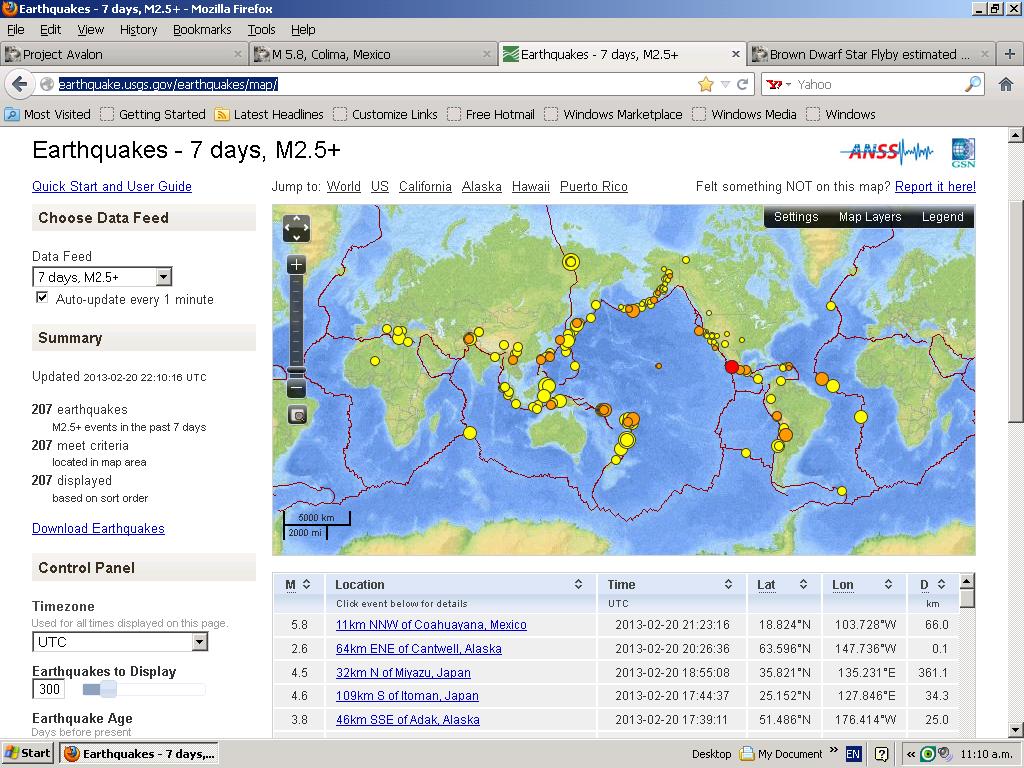Click the map zoom-to-area magnifier icon
The image size is (1024, 768).
(296, 415)
